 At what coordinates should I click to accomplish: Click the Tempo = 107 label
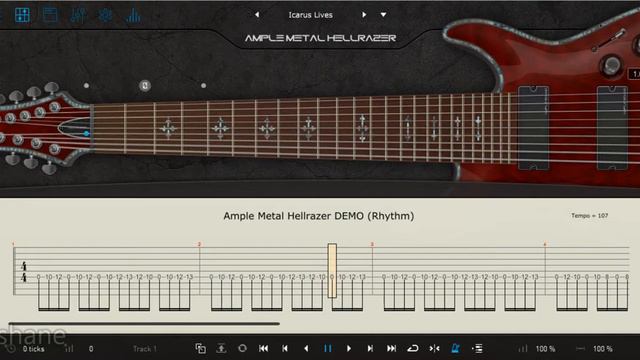point(589,216)
